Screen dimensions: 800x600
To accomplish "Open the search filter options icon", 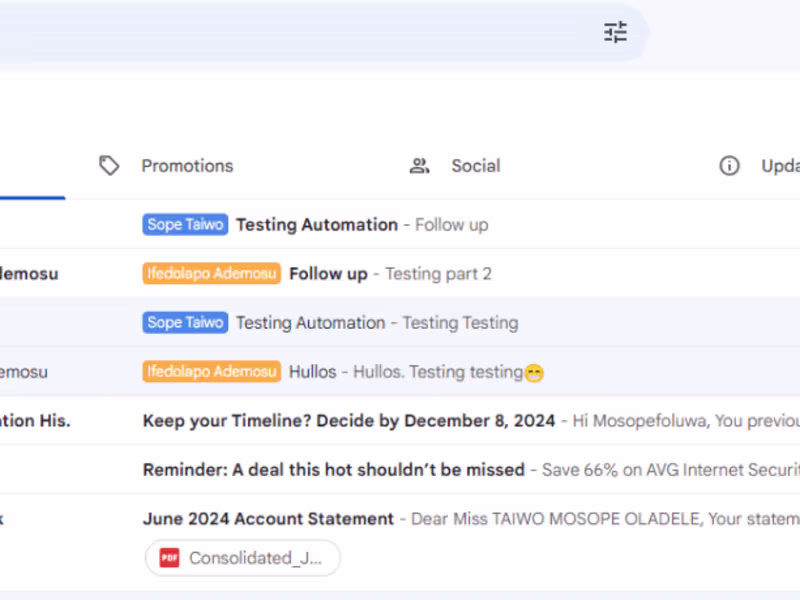I will tap(615, 32).
